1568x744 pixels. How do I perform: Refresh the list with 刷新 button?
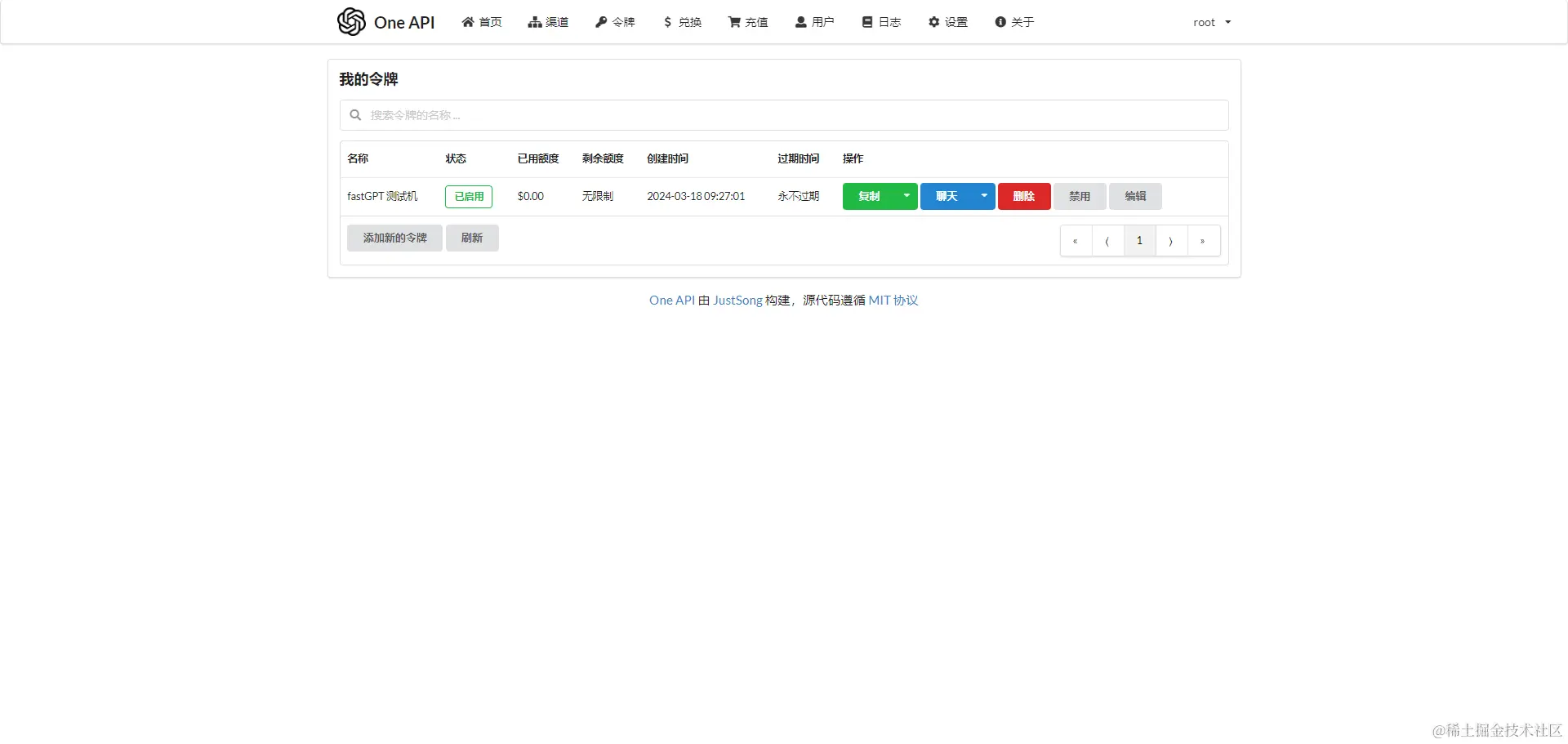[x=472, y=238]
